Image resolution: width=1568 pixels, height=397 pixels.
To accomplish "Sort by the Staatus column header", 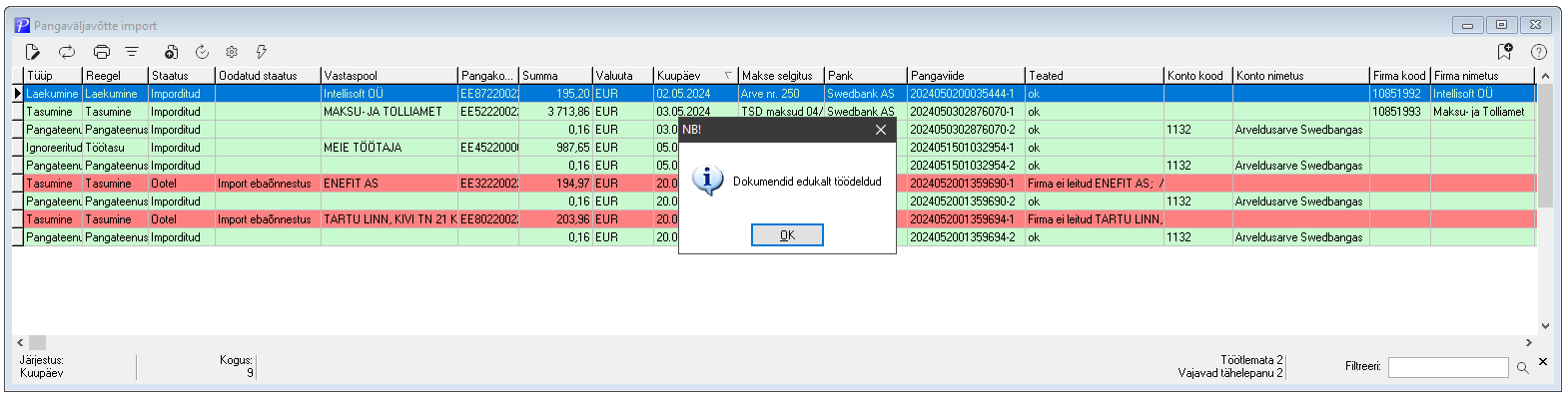I will coord(182,76).
